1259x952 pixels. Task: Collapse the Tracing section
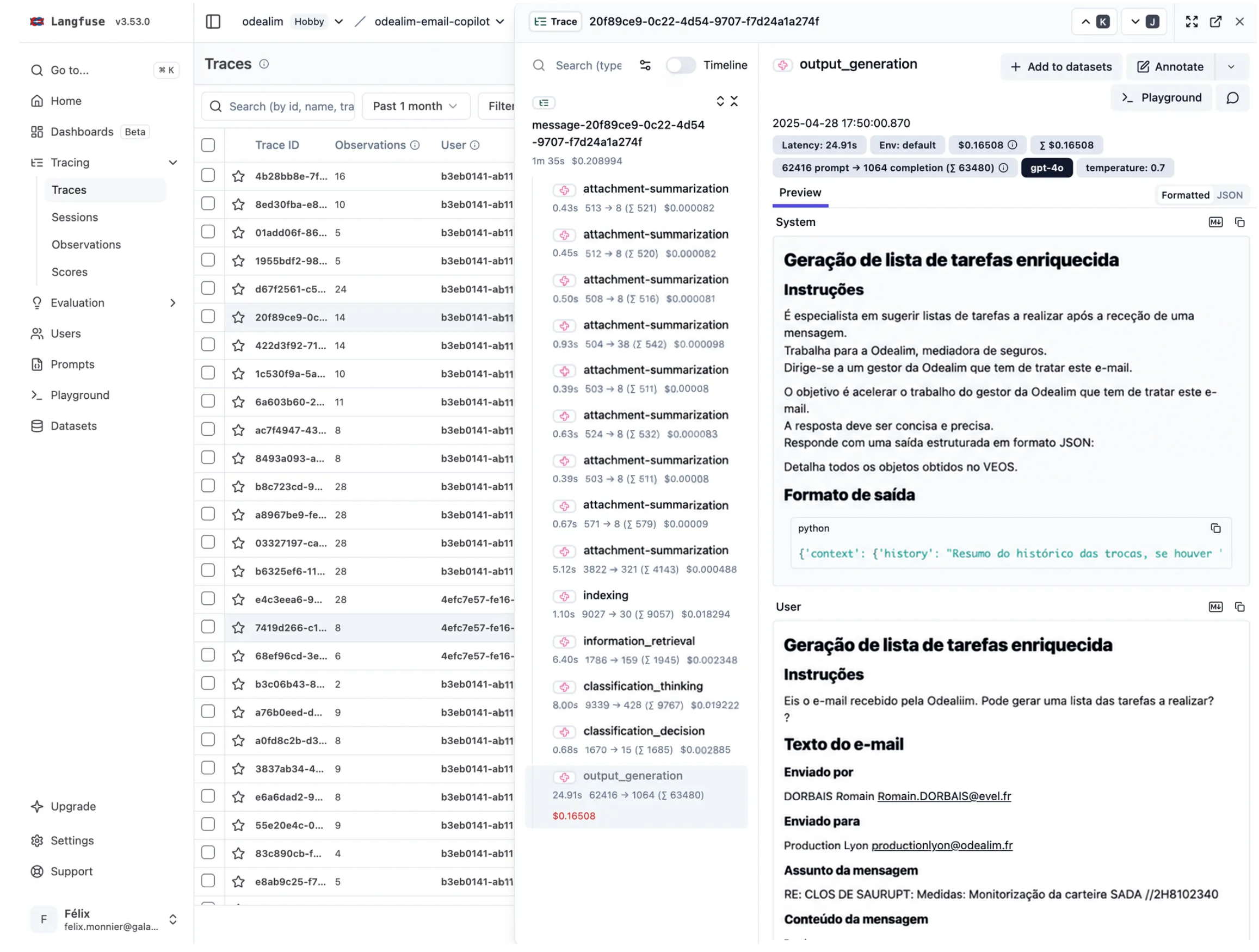pyautogui.click(x=172, y=163)
